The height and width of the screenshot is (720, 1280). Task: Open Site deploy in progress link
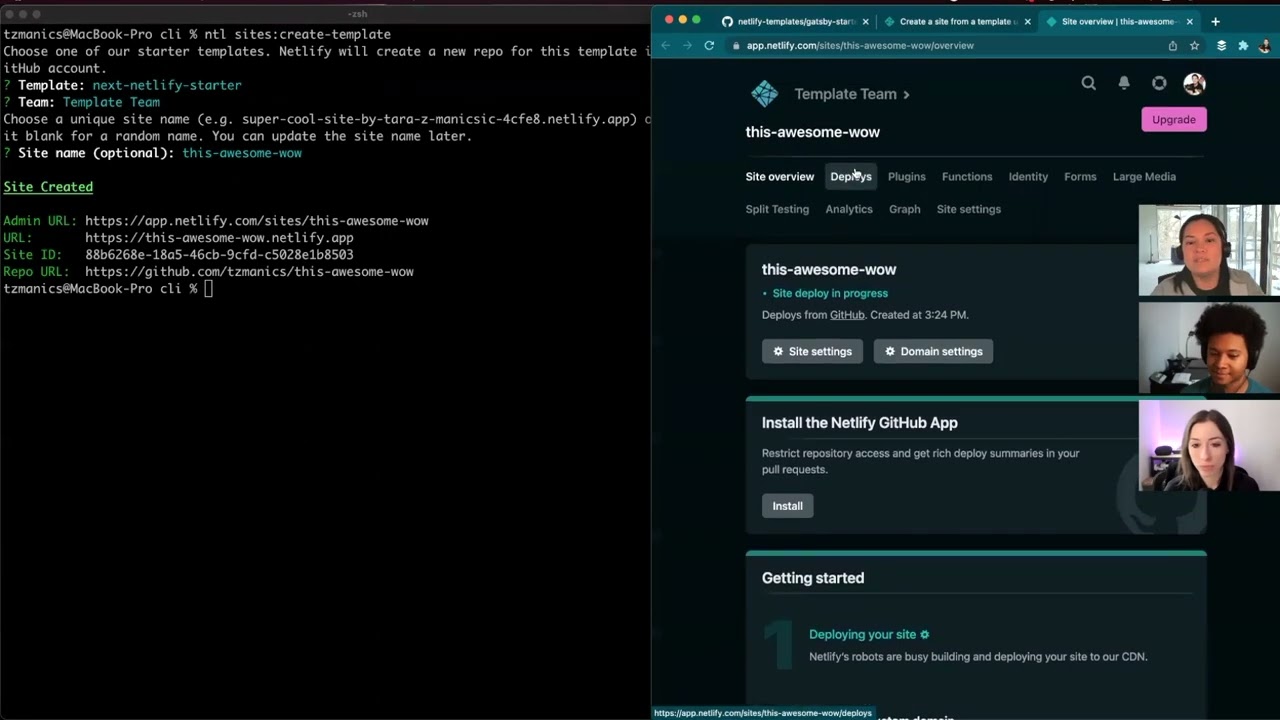830,293
